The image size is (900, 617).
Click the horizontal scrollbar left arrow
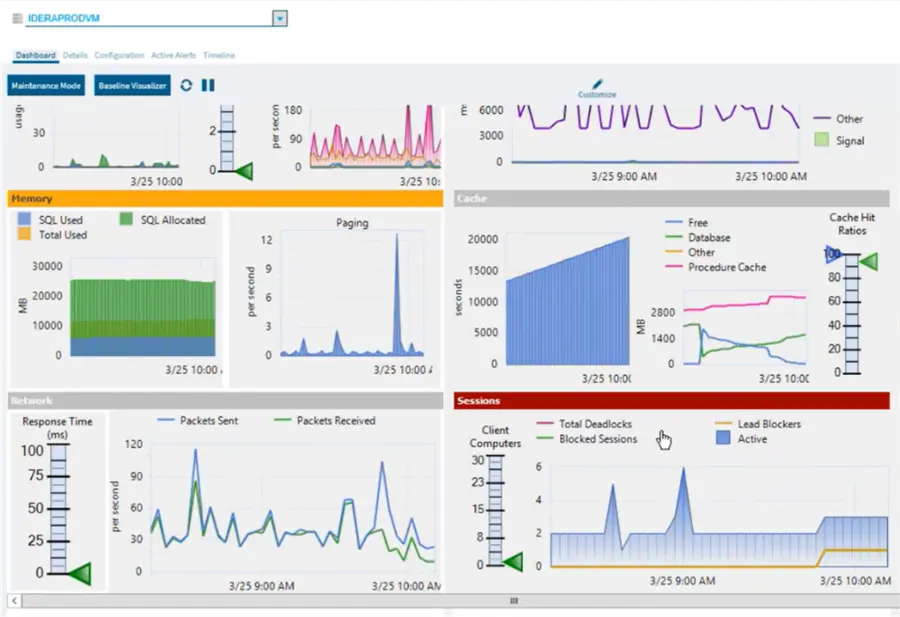click(14, 601)
